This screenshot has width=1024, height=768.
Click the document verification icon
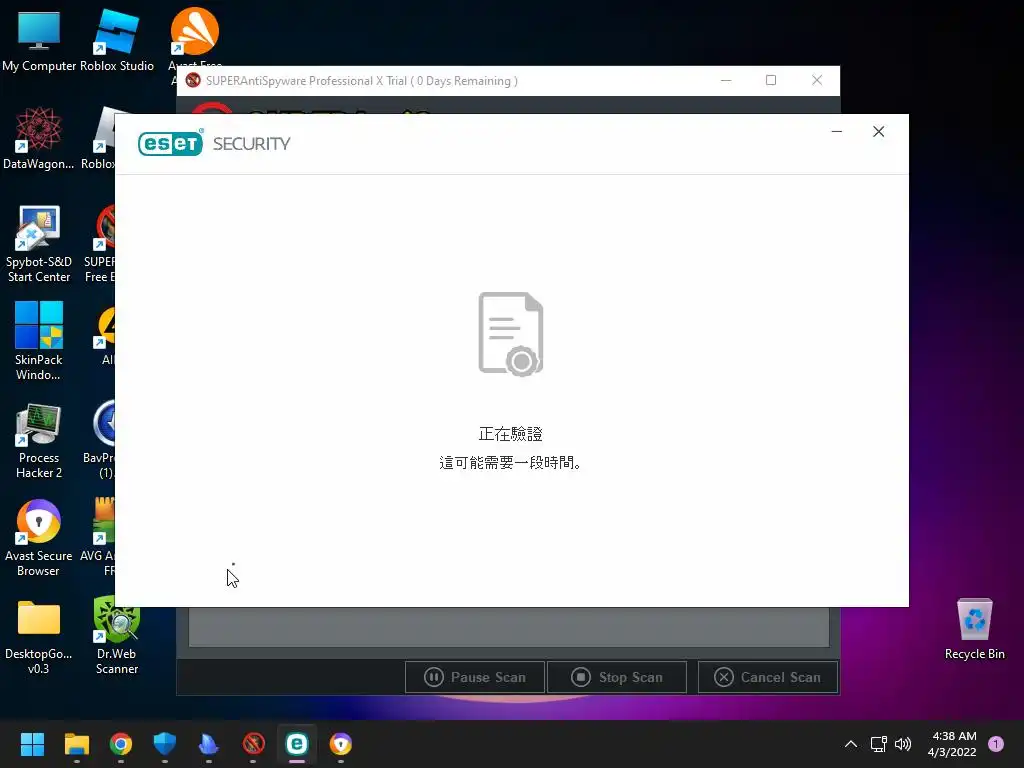point(511,334)
